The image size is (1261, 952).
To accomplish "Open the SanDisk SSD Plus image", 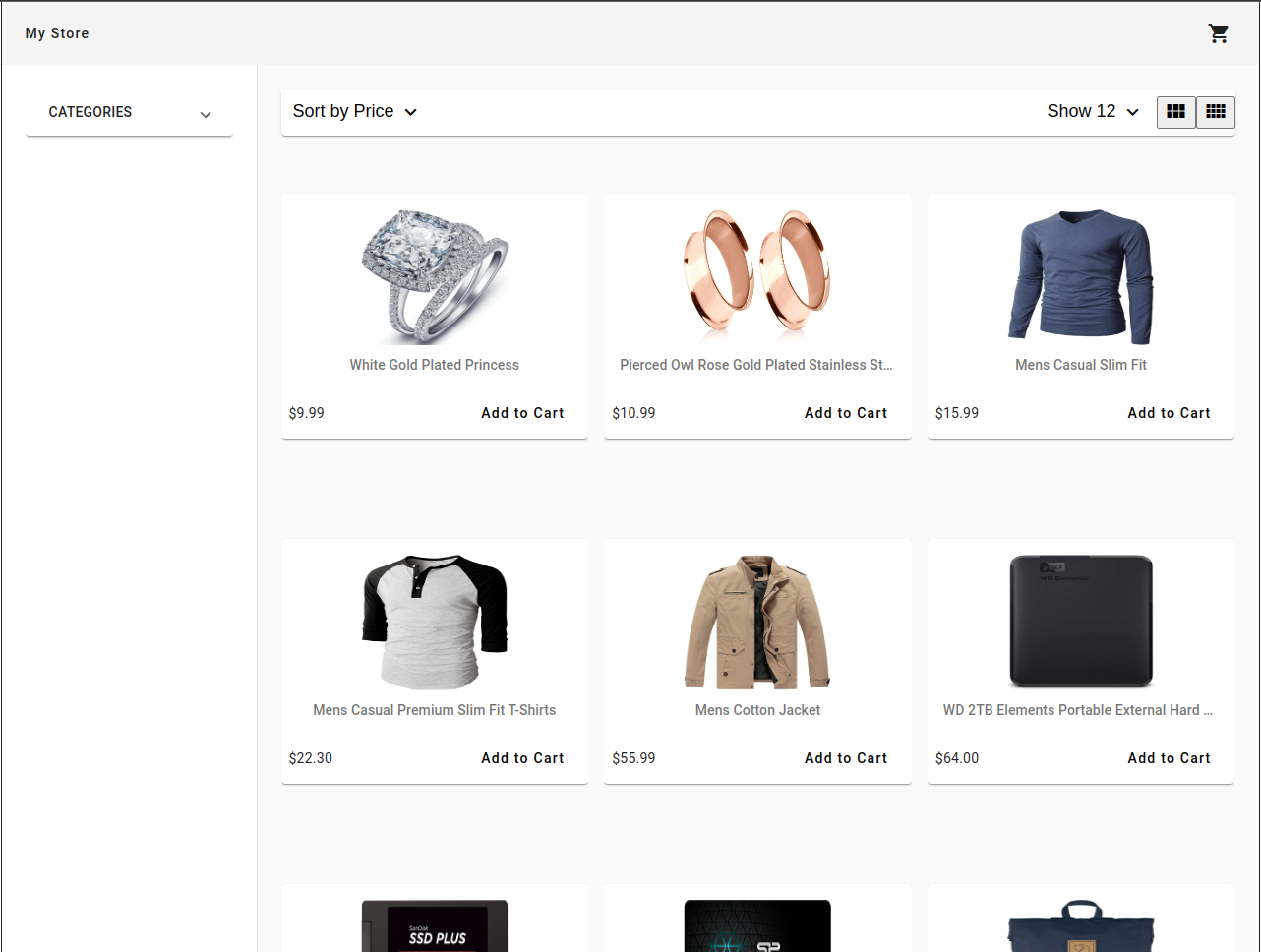I will [x=435, y=925].
